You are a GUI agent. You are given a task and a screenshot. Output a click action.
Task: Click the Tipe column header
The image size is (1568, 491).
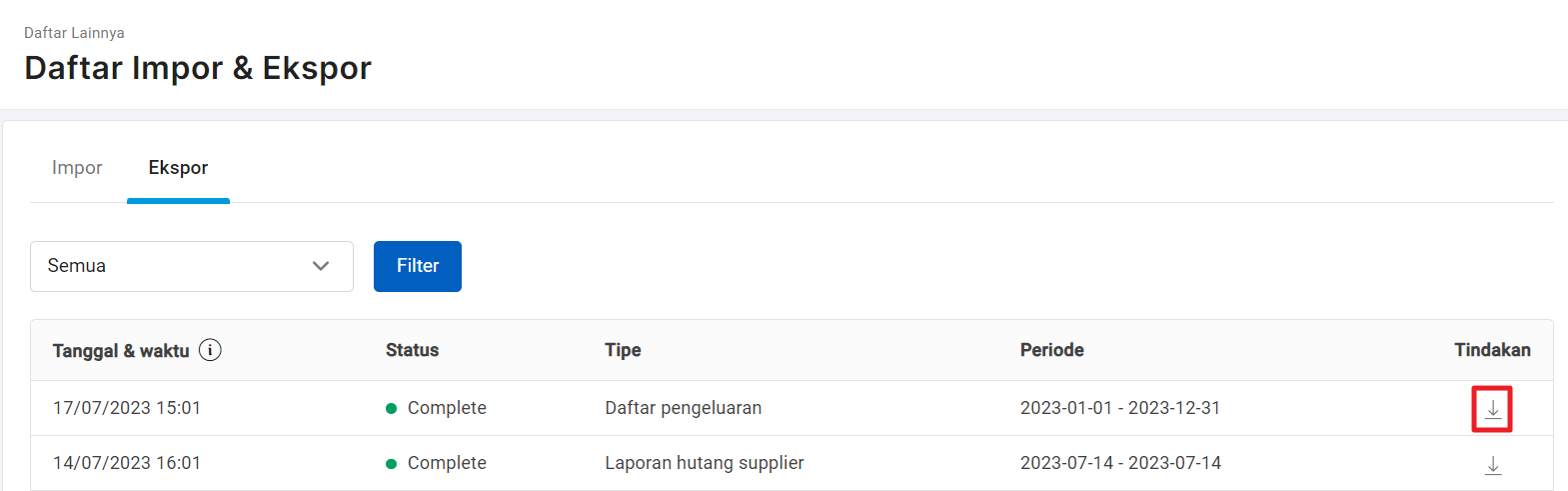623,350
